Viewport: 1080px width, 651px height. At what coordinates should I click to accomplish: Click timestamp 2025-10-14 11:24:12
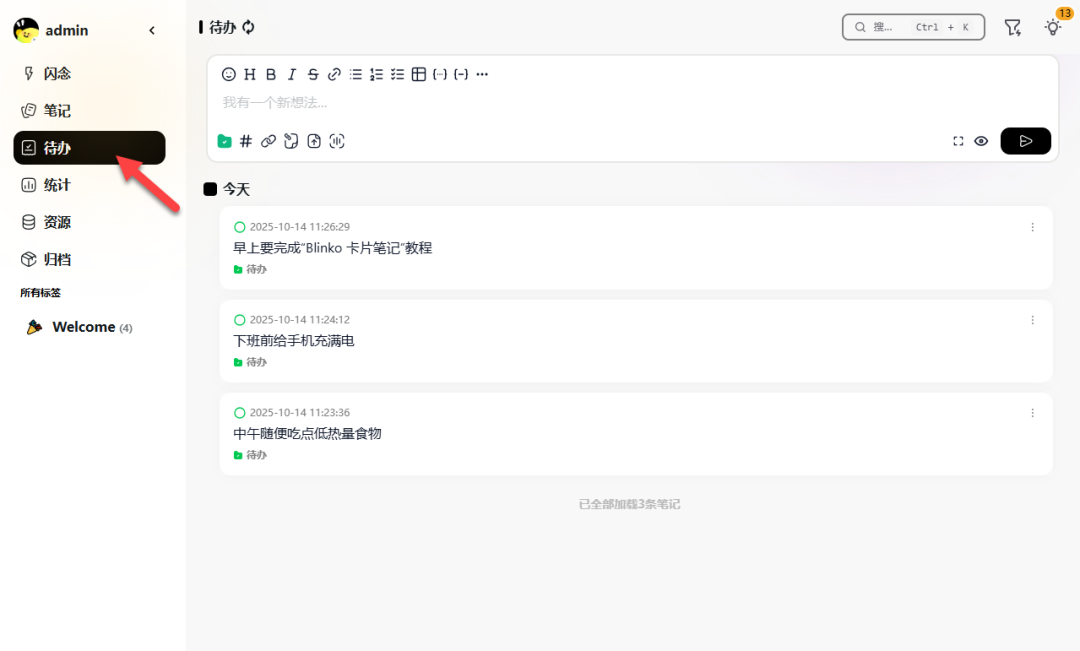pos(300,320)
